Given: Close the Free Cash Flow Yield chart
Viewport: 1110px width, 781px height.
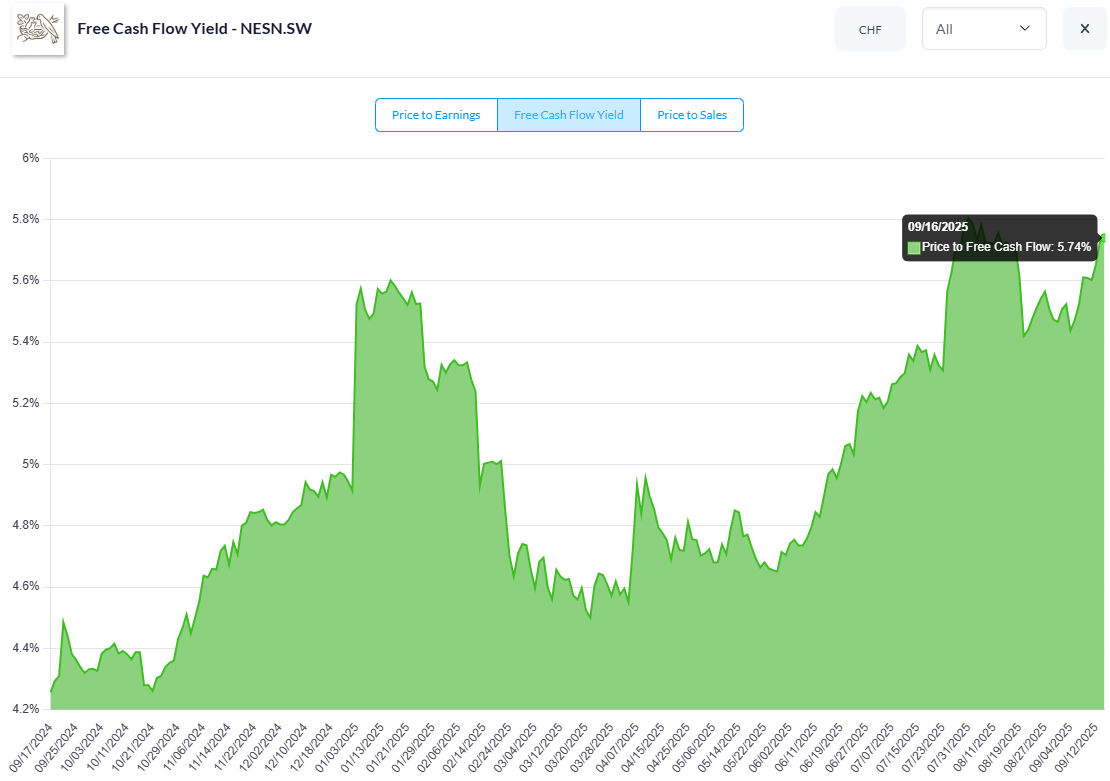Looking at the screenshot, I should click(x=1085, y=28).
